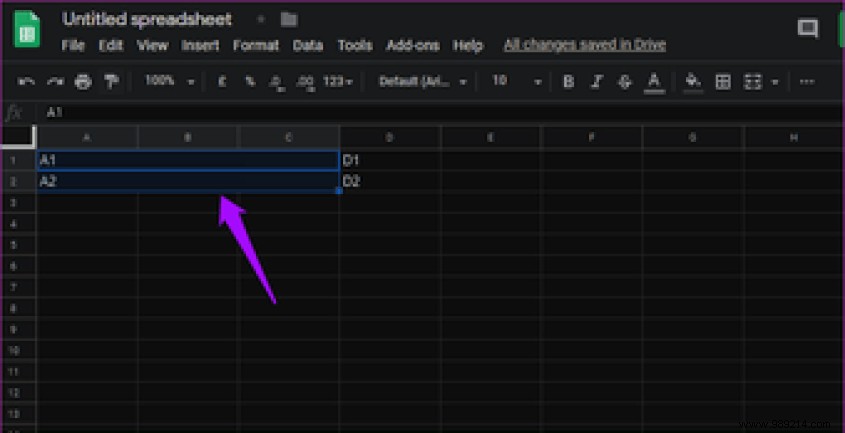Open the Add-ons menu
This screenshot has height=433, width=845.
click(x=413, y=45)
